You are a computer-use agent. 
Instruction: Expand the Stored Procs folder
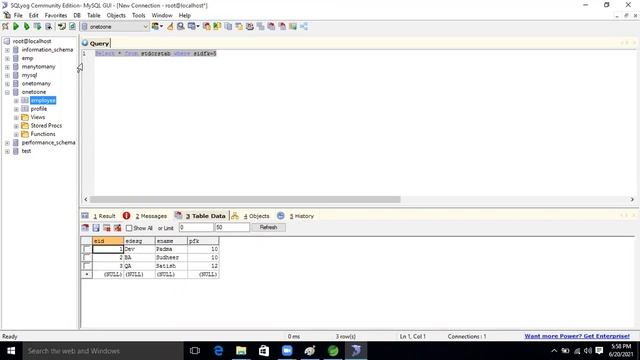(16, 126)
